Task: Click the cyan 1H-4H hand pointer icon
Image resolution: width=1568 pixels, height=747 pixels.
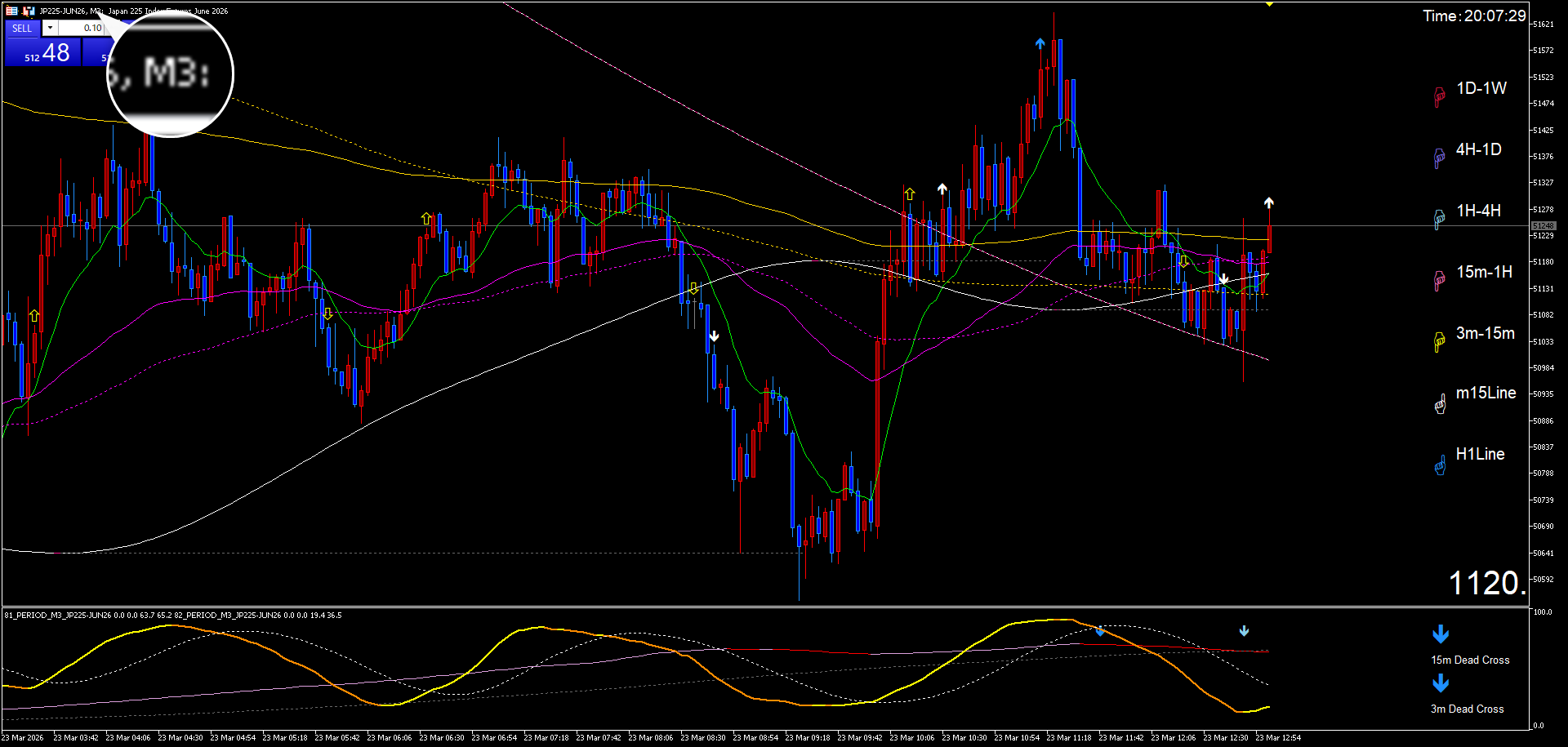Action: pyautogui.click(x=1440, y=219)
